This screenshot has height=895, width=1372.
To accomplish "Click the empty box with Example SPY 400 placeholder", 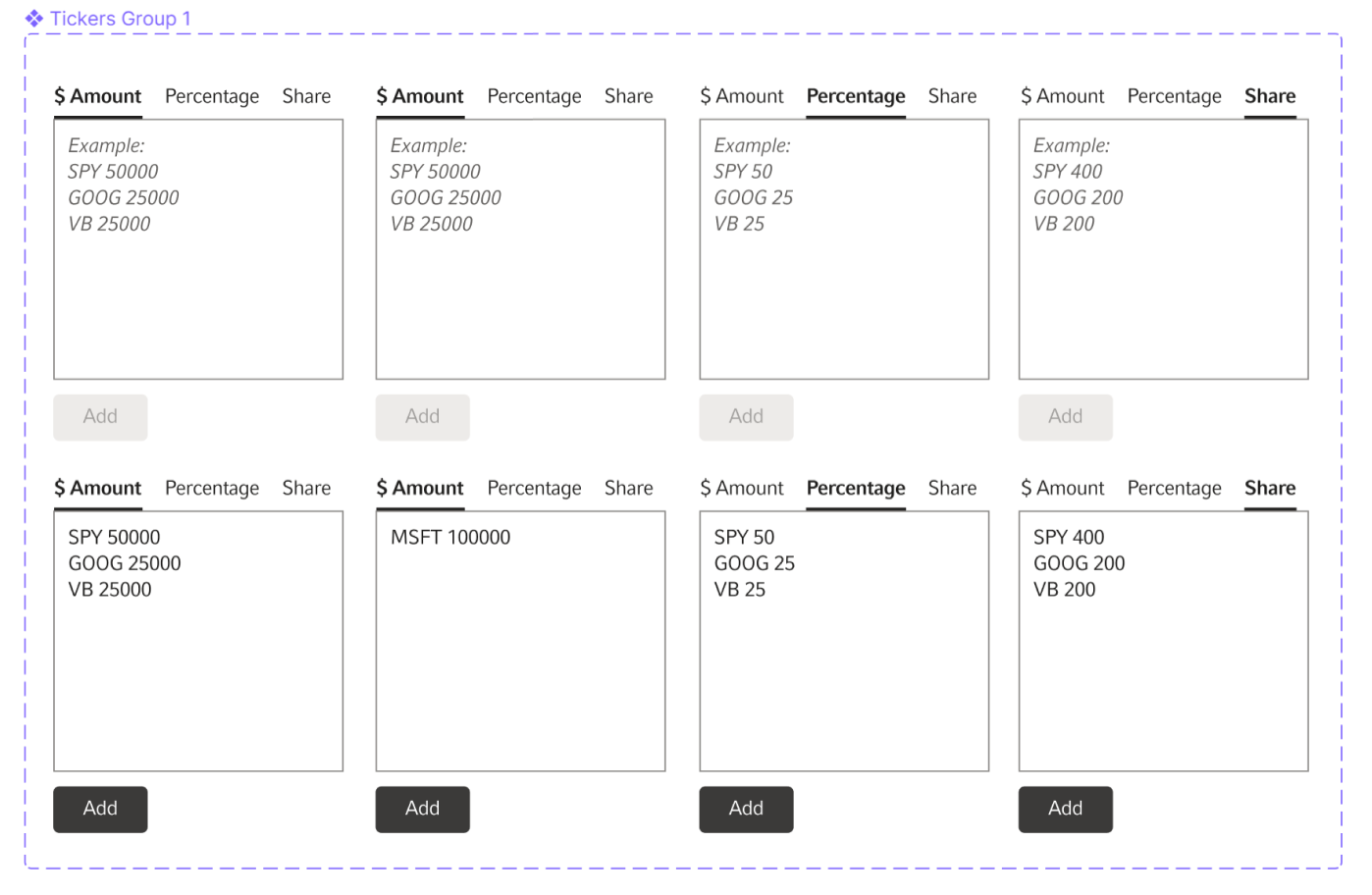I will 1163,249.
